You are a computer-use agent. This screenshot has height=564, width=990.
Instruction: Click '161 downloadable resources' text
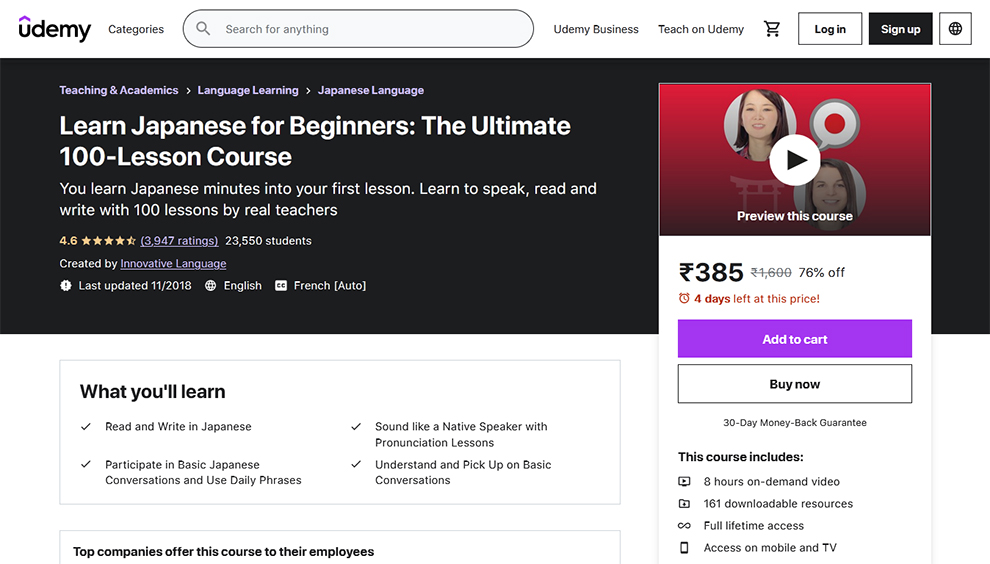(x=778, y=503)
